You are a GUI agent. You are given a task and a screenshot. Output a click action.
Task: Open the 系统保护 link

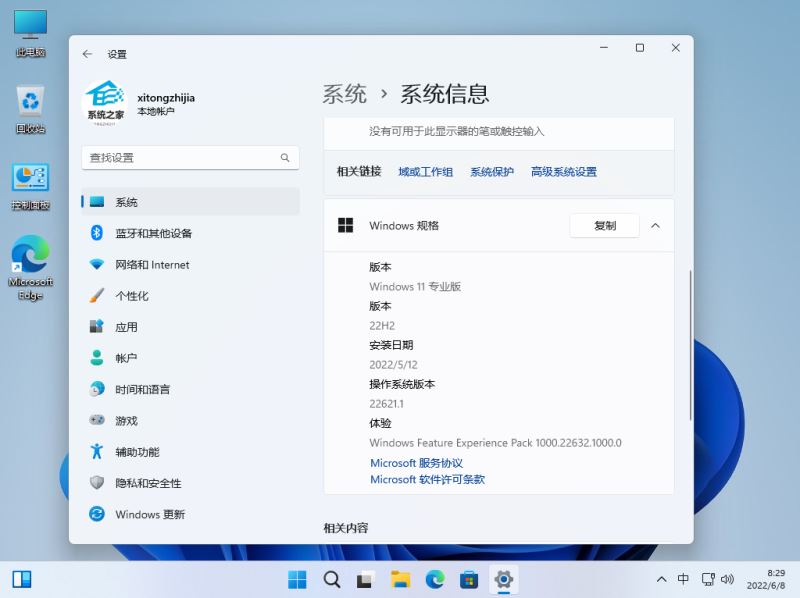pos(492,172)
